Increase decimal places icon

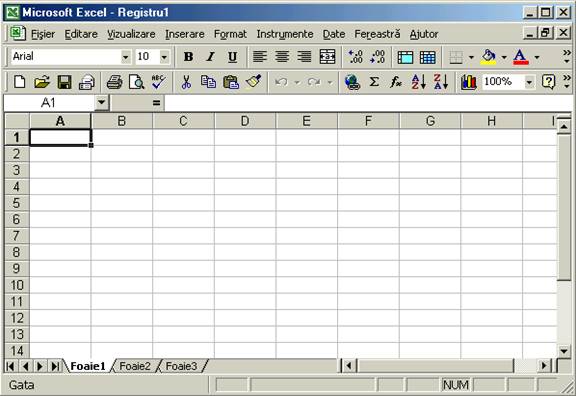coord(355,57)
